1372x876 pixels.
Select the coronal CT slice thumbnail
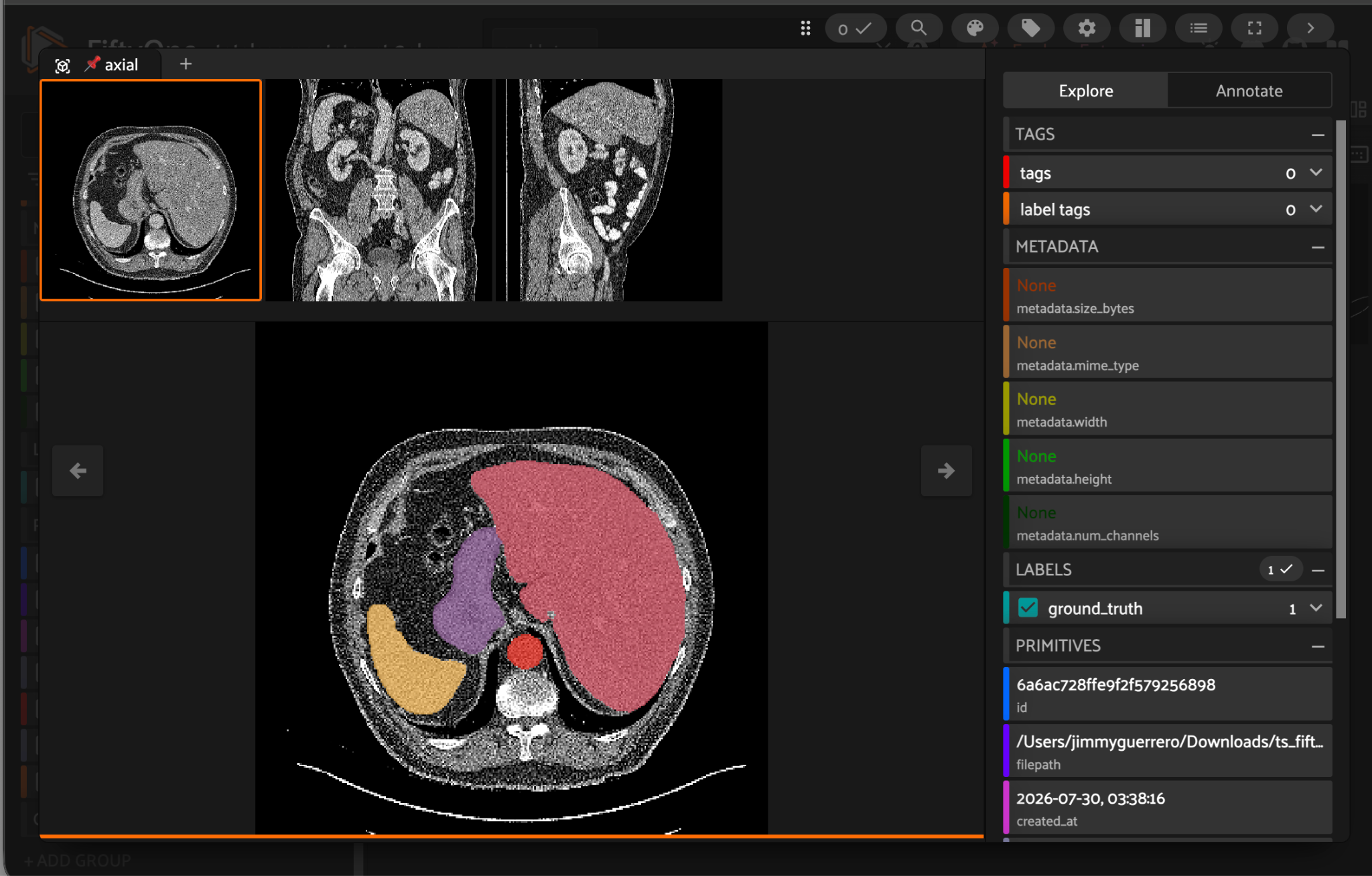pos(379,190)
